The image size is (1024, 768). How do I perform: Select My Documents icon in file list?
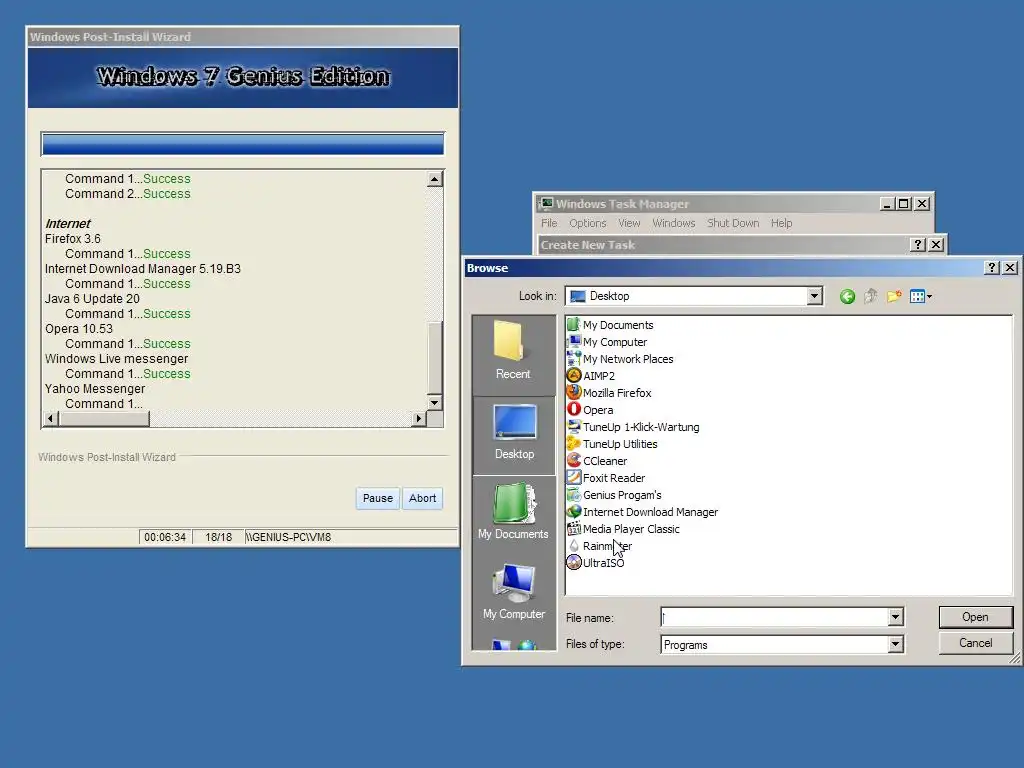(573, 325)
